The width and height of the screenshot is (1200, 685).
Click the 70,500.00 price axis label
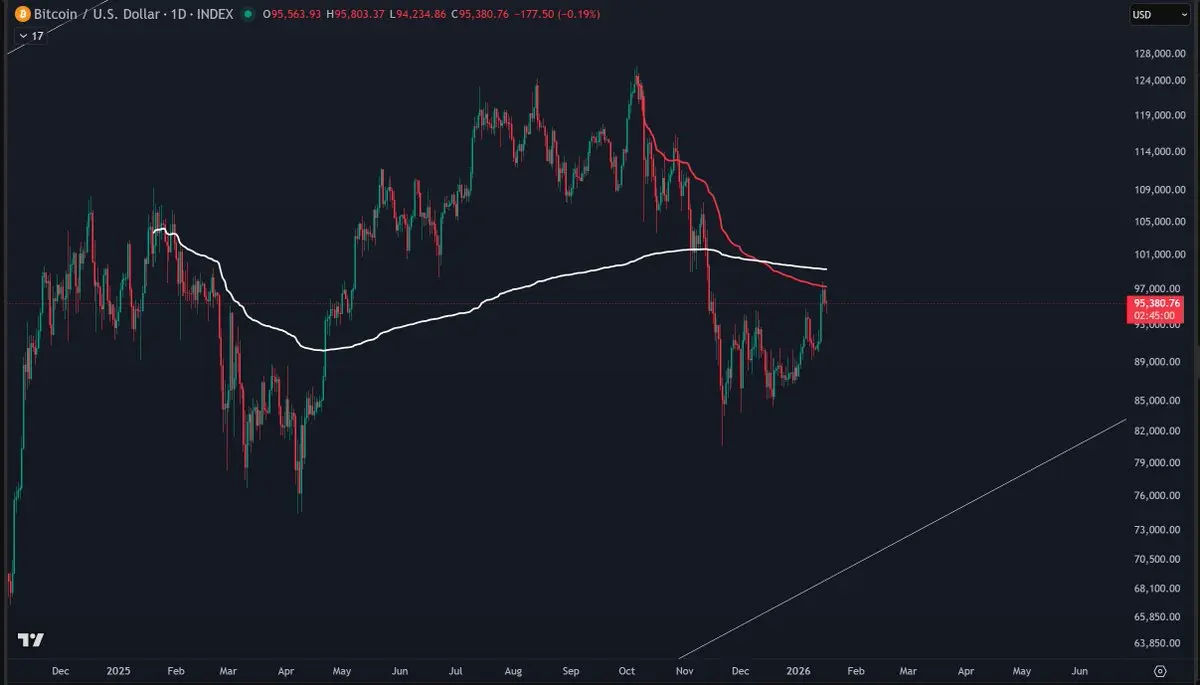1158,560
